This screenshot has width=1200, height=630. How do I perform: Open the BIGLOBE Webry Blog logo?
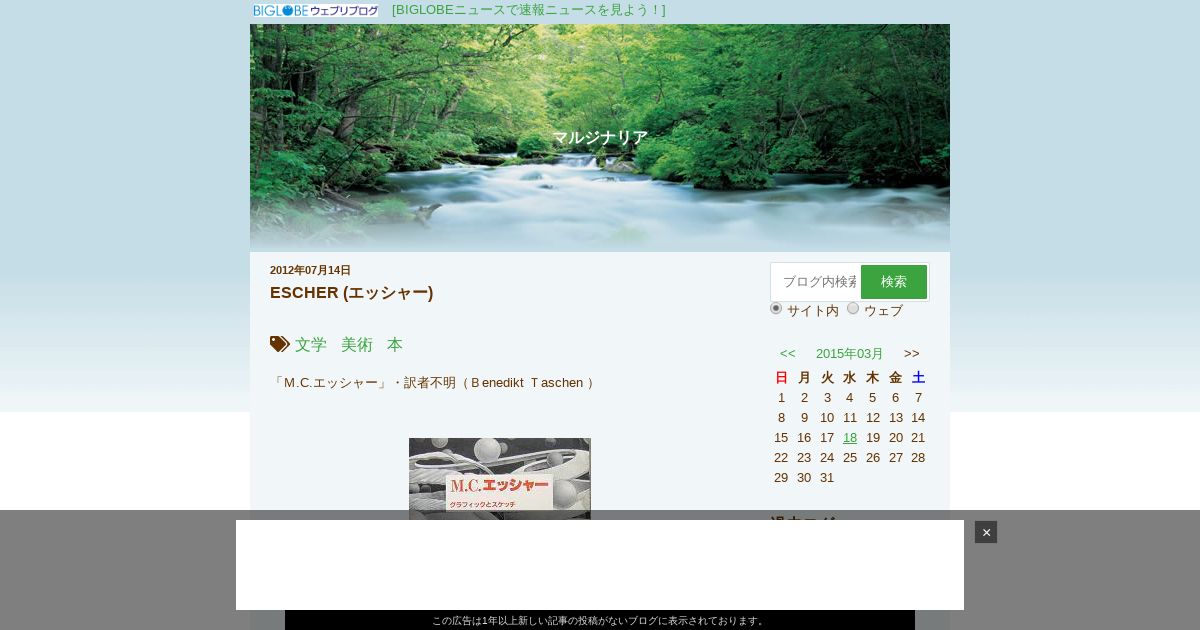tap(316, 10)
